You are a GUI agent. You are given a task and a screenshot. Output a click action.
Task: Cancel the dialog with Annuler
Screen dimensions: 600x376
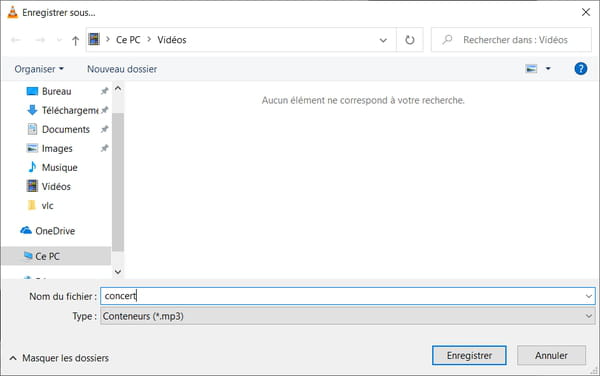[551, 355]
